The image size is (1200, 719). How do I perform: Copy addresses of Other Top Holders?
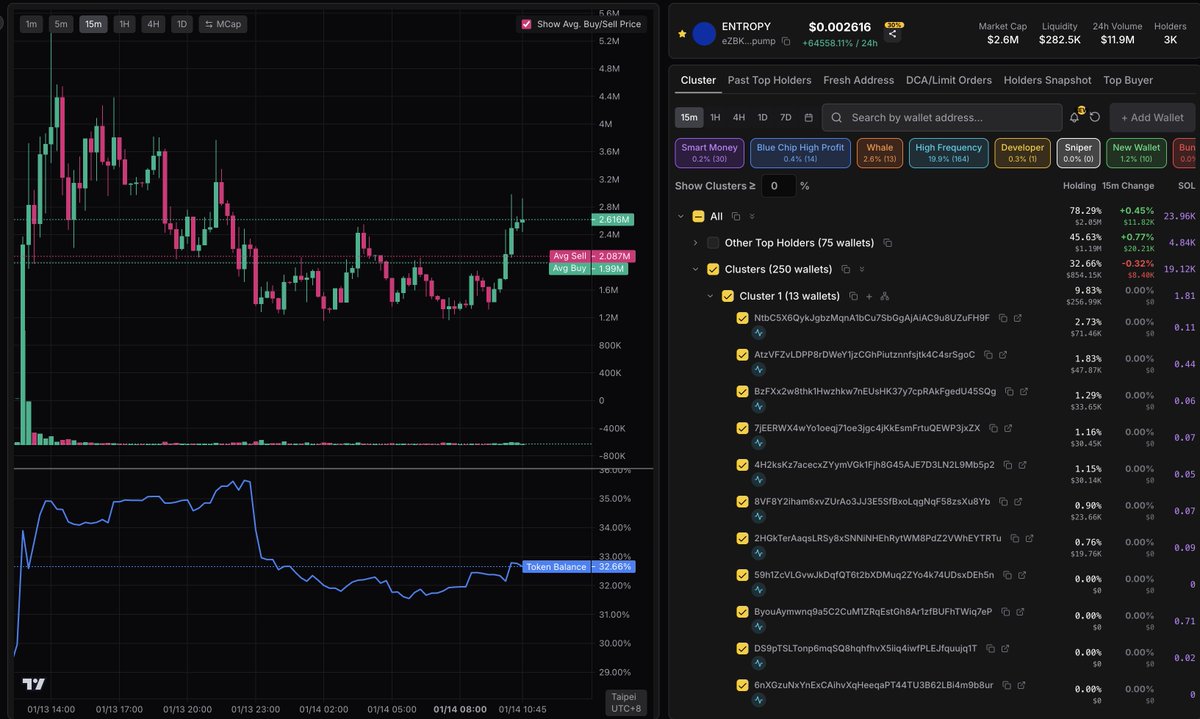click(x=887, y=243)
